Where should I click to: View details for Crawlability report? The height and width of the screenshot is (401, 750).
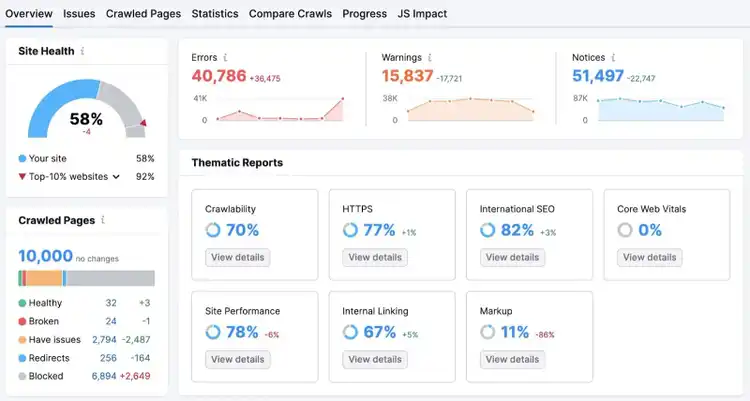(x=238, y=257)
